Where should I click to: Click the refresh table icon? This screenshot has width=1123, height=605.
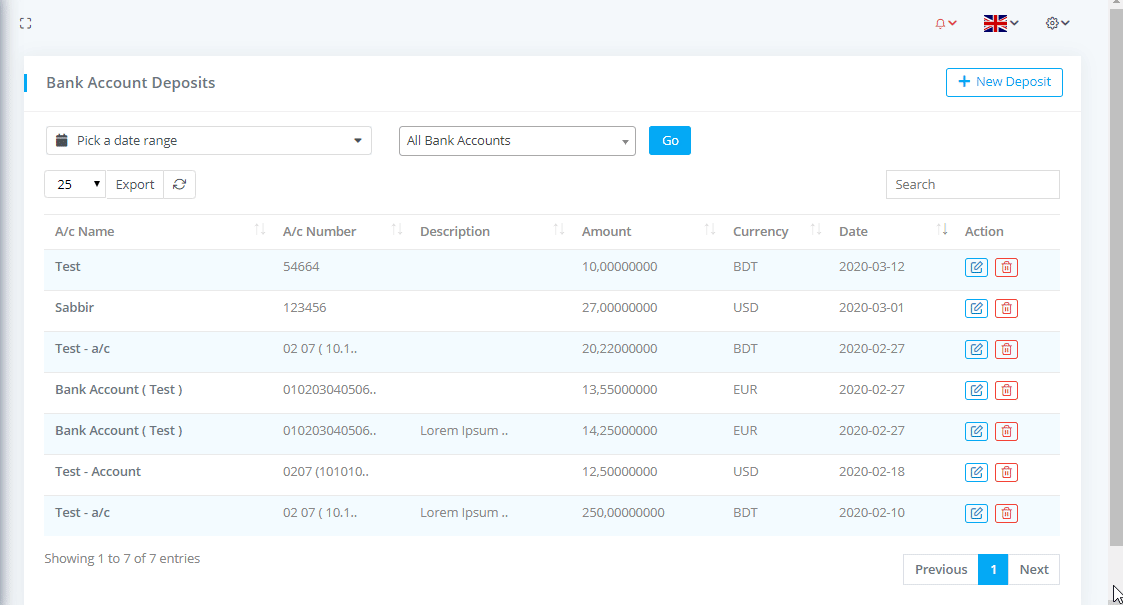179,184
